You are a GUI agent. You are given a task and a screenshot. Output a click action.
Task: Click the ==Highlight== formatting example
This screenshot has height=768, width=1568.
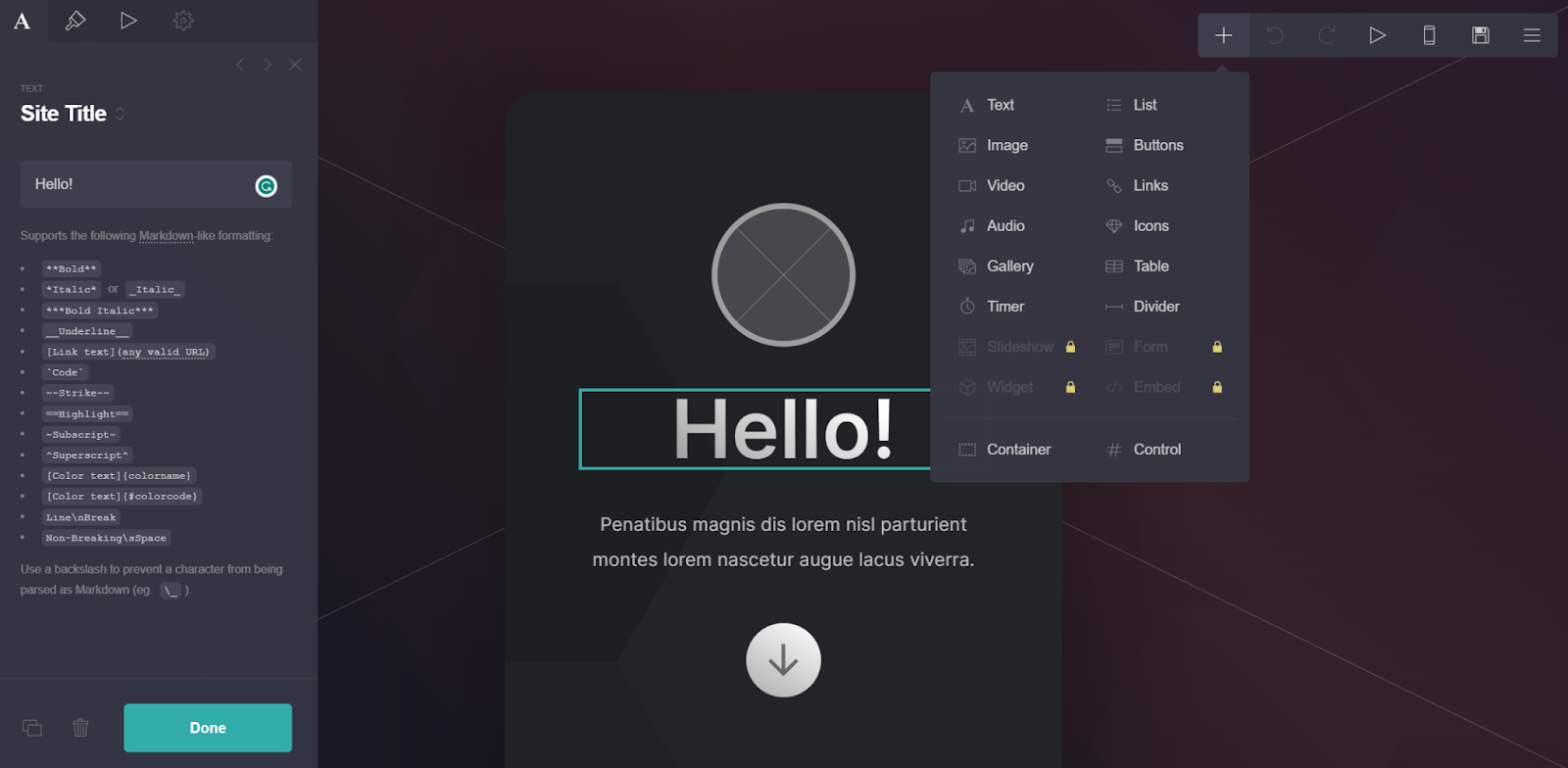[x=87, y=413]
